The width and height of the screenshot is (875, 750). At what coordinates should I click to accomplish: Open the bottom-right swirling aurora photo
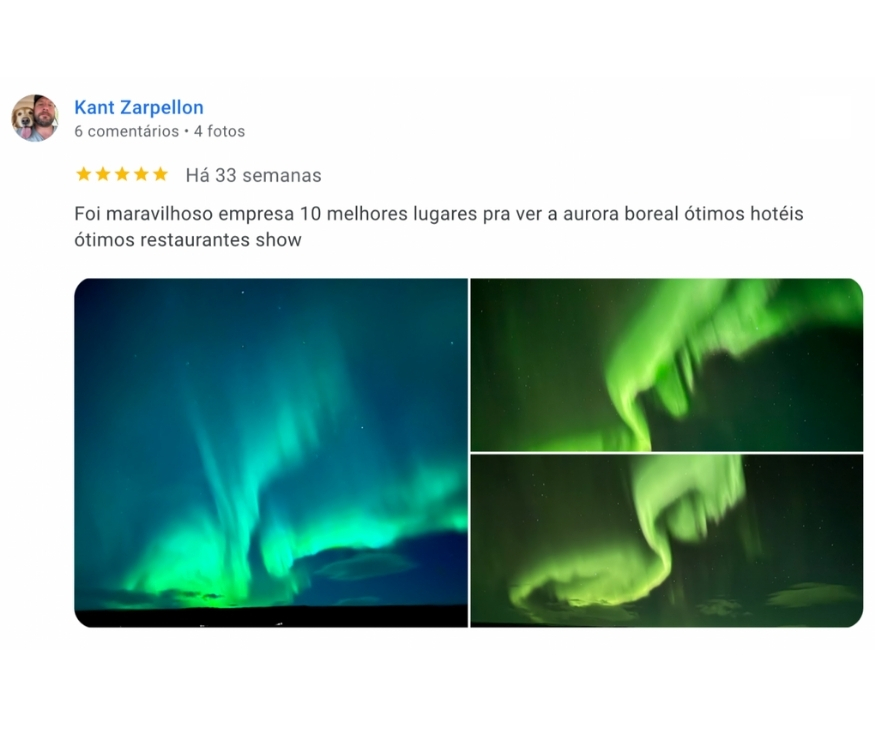(667, 541)
